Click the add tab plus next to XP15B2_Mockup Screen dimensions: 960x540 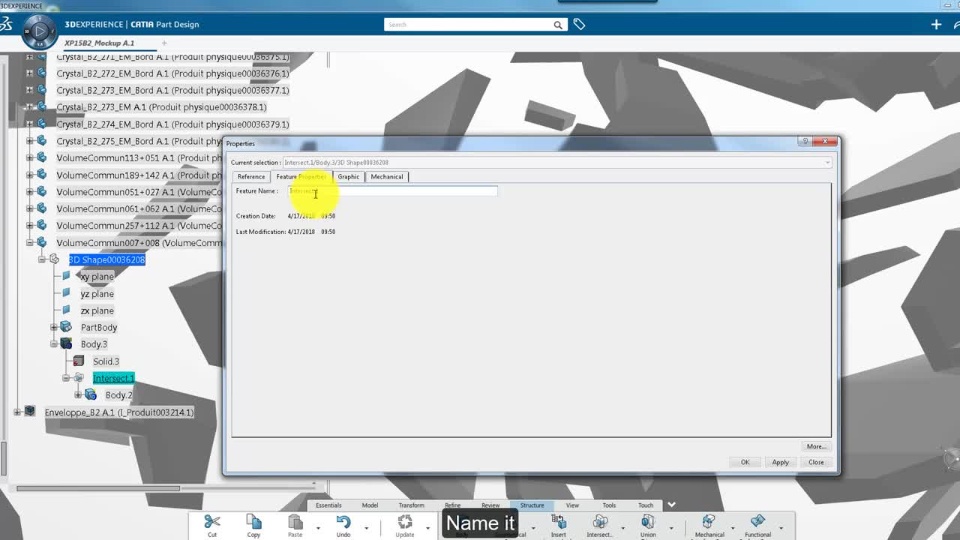click(164, 43)
